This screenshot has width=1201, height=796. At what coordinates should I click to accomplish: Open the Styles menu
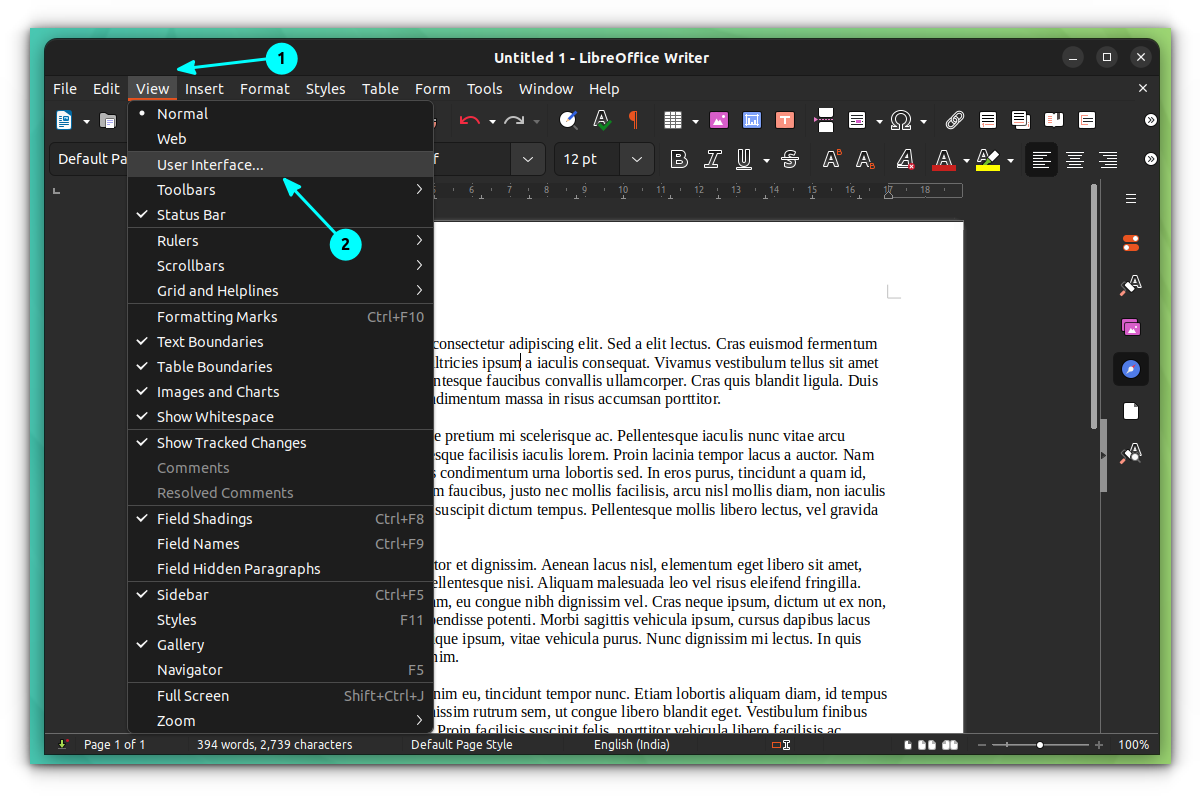326,89
